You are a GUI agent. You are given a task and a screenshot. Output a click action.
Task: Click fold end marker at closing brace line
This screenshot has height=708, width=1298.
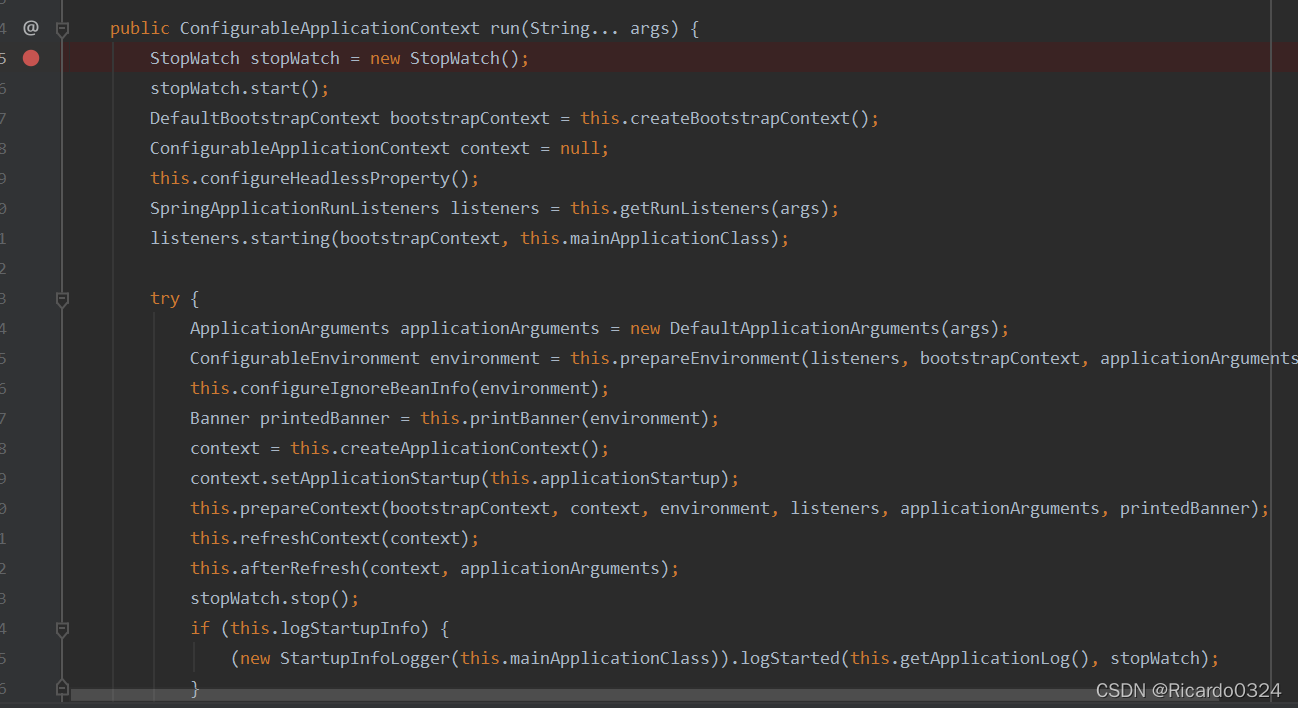62,687
